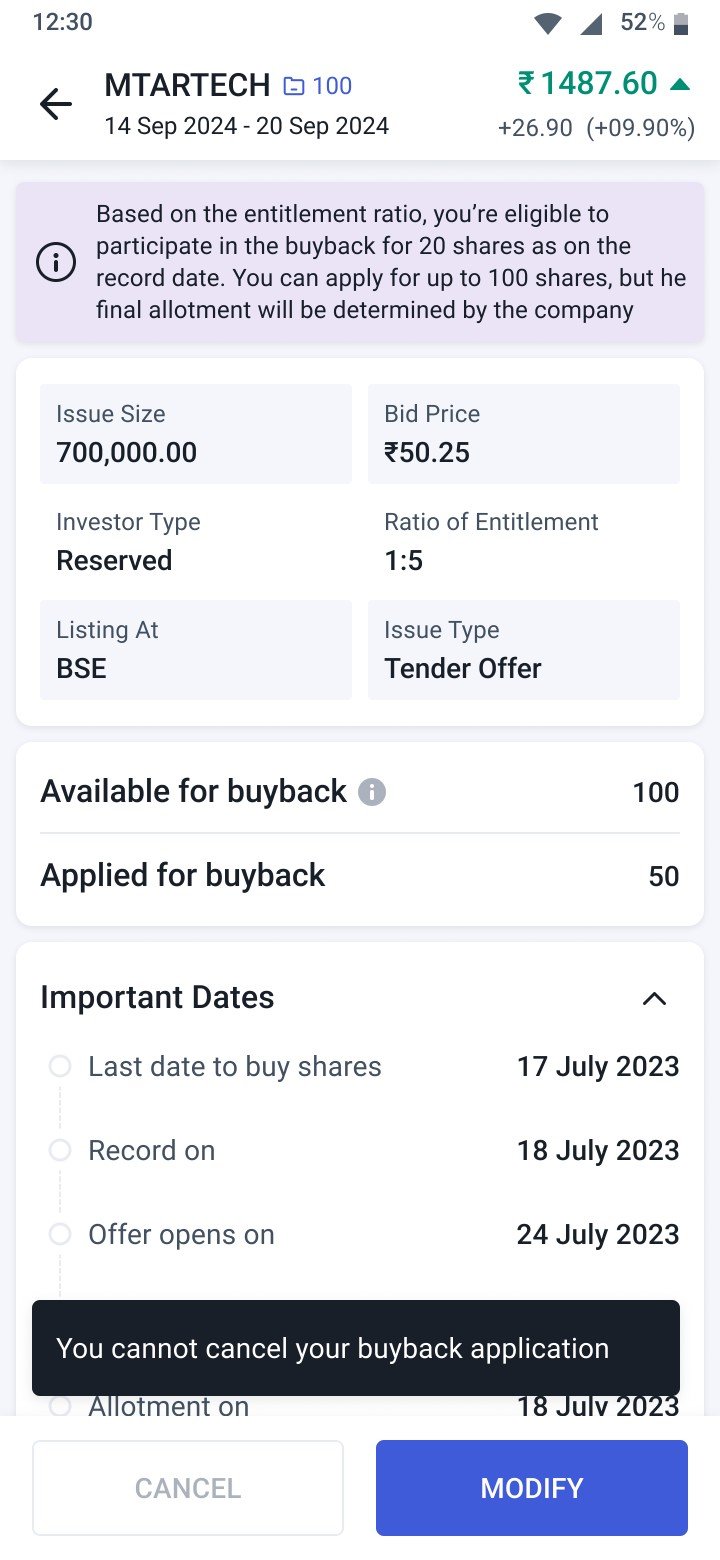
Task: Tap the info icon in entitlement banner
Action: pyautogui.click(x=56, y=263)
